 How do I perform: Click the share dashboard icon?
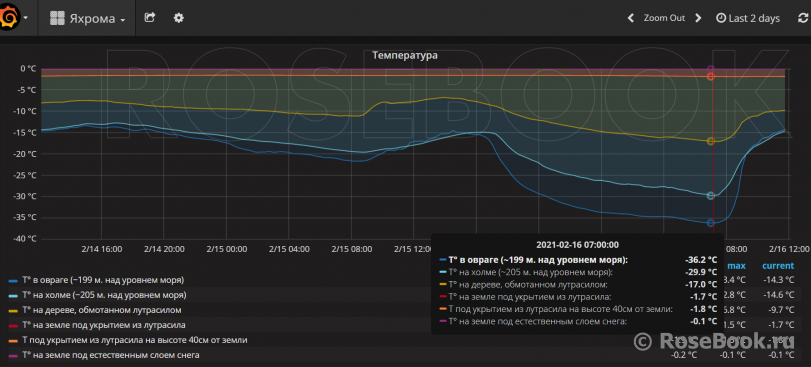[x=149, y=18]
